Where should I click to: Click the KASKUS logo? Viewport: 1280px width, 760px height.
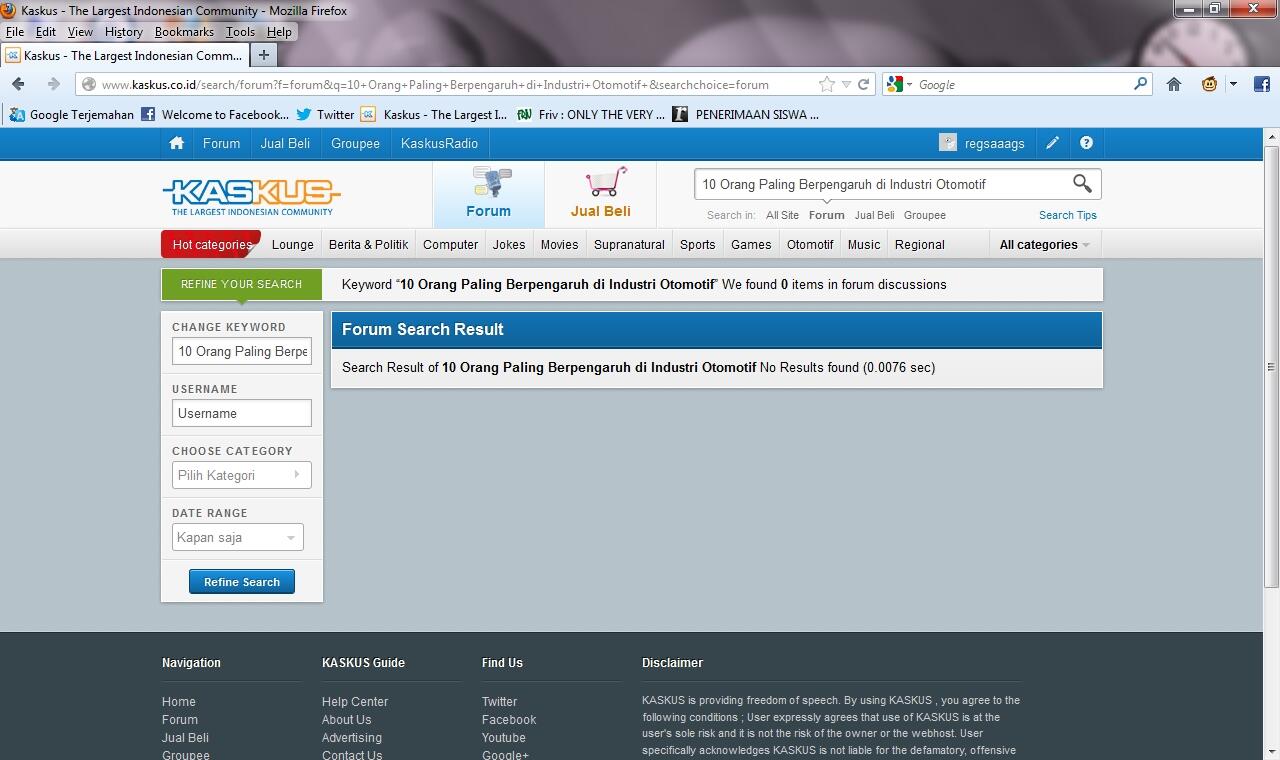tap(252, 196)
